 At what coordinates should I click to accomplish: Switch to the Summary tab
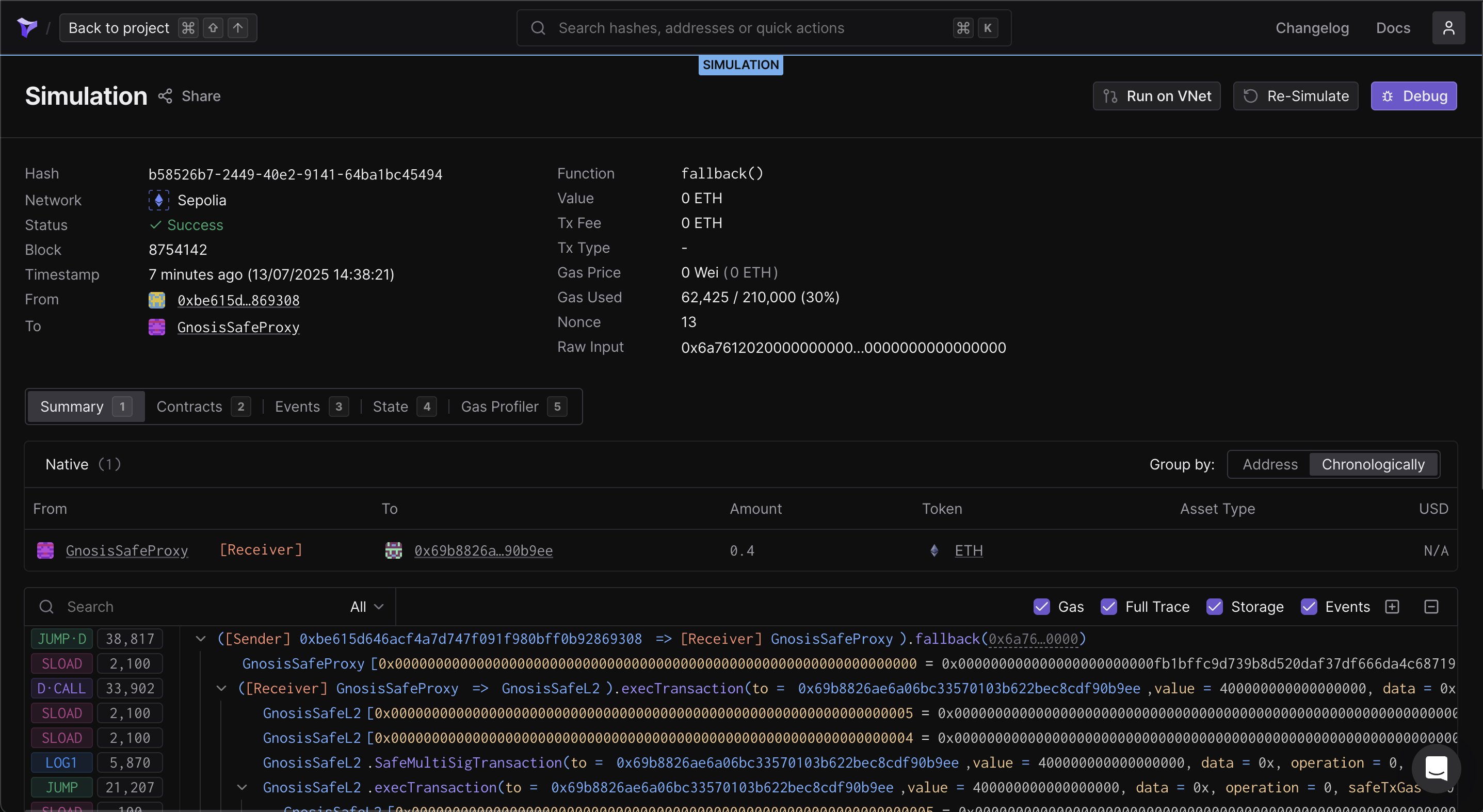pyautogui.click(x=86, y=407)
